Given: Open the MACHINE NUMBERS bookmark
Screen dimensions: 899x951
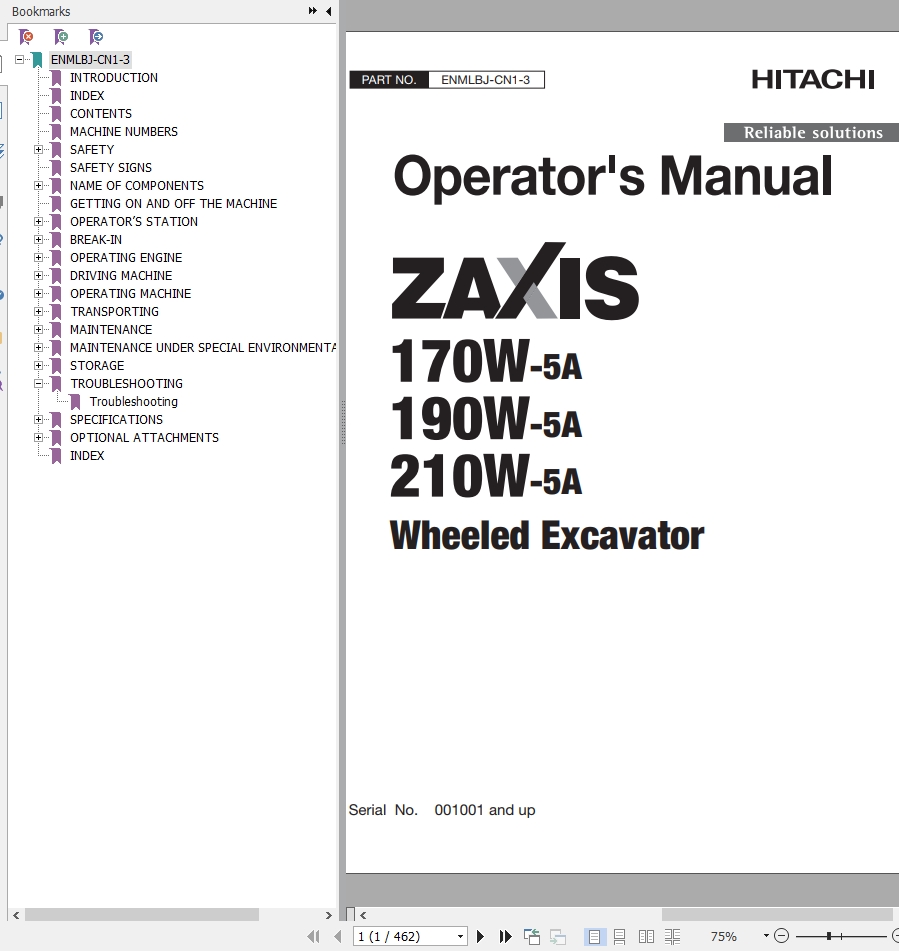Looking at the screenshot, I should [x=124, y=132].
